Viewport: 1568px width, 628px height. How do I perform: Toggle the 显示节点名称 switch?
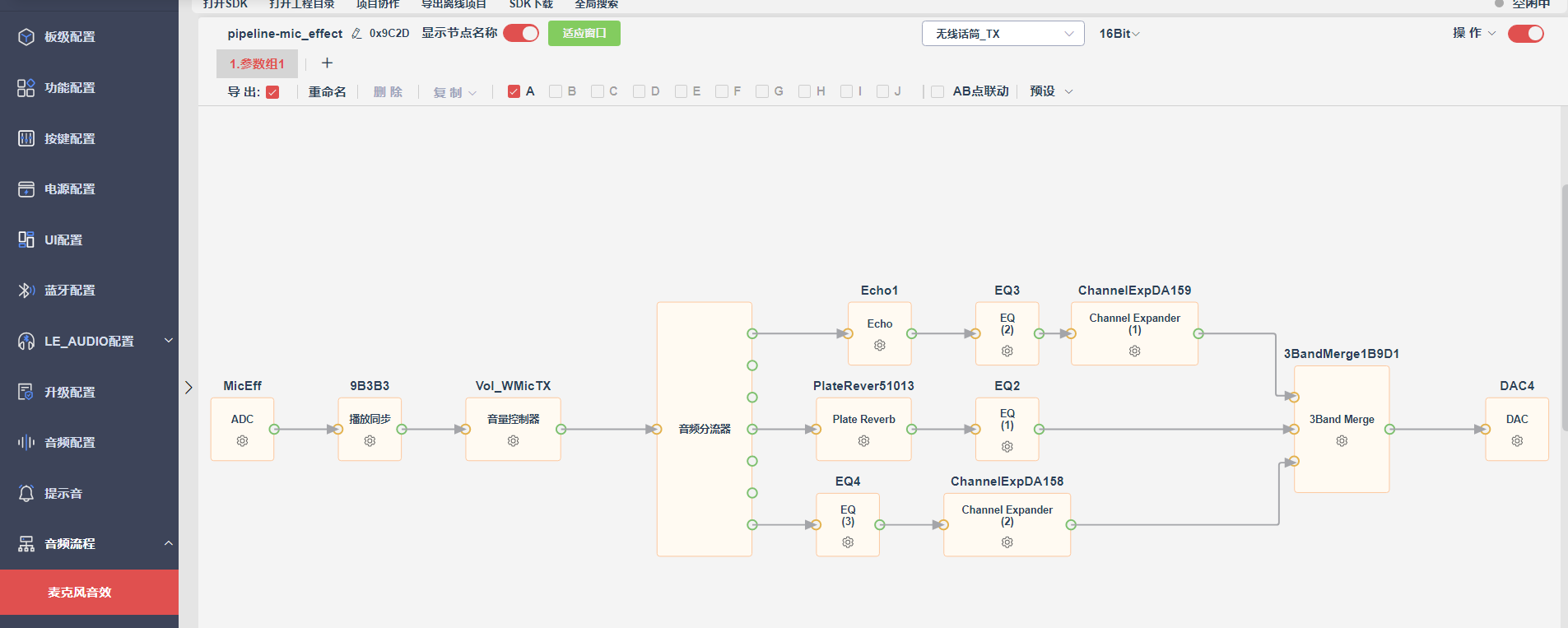coord(521,33)
